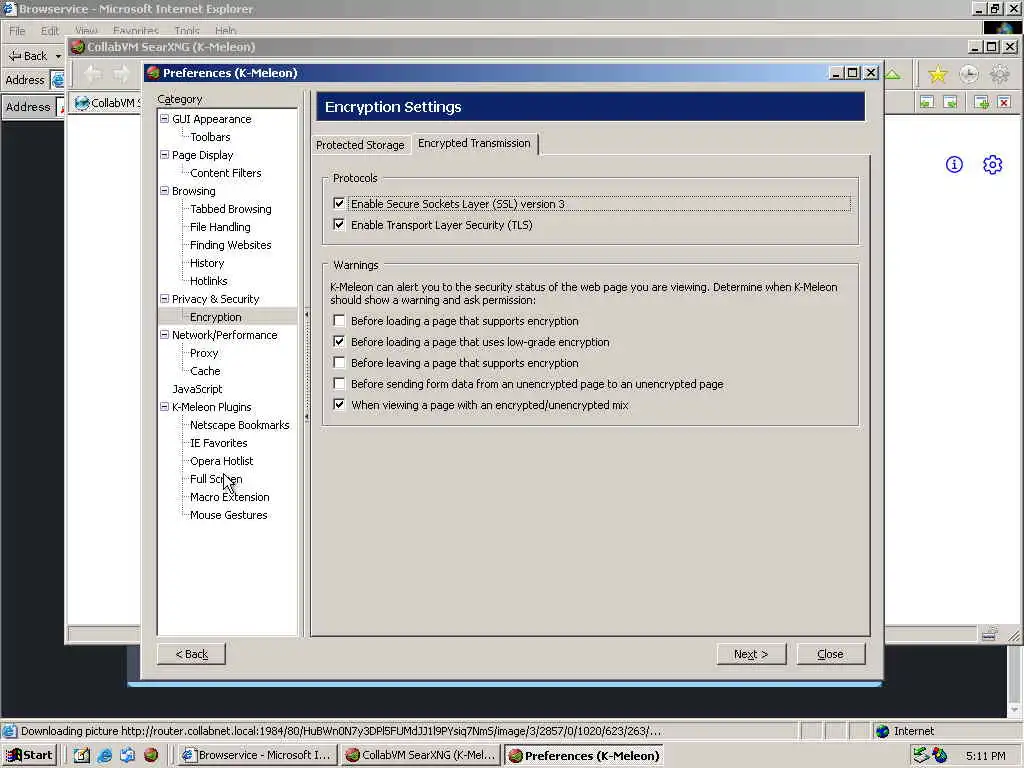1024x768 pixels.
Task: Select JavaScript tree item
Action: 197,389
